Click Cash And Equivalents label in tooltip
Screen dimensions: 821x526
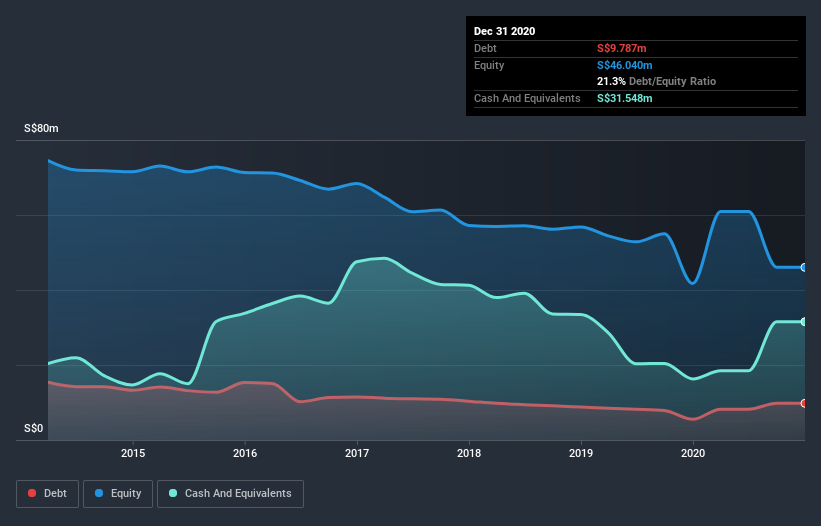pyautogui.click(x=527, y=98)
